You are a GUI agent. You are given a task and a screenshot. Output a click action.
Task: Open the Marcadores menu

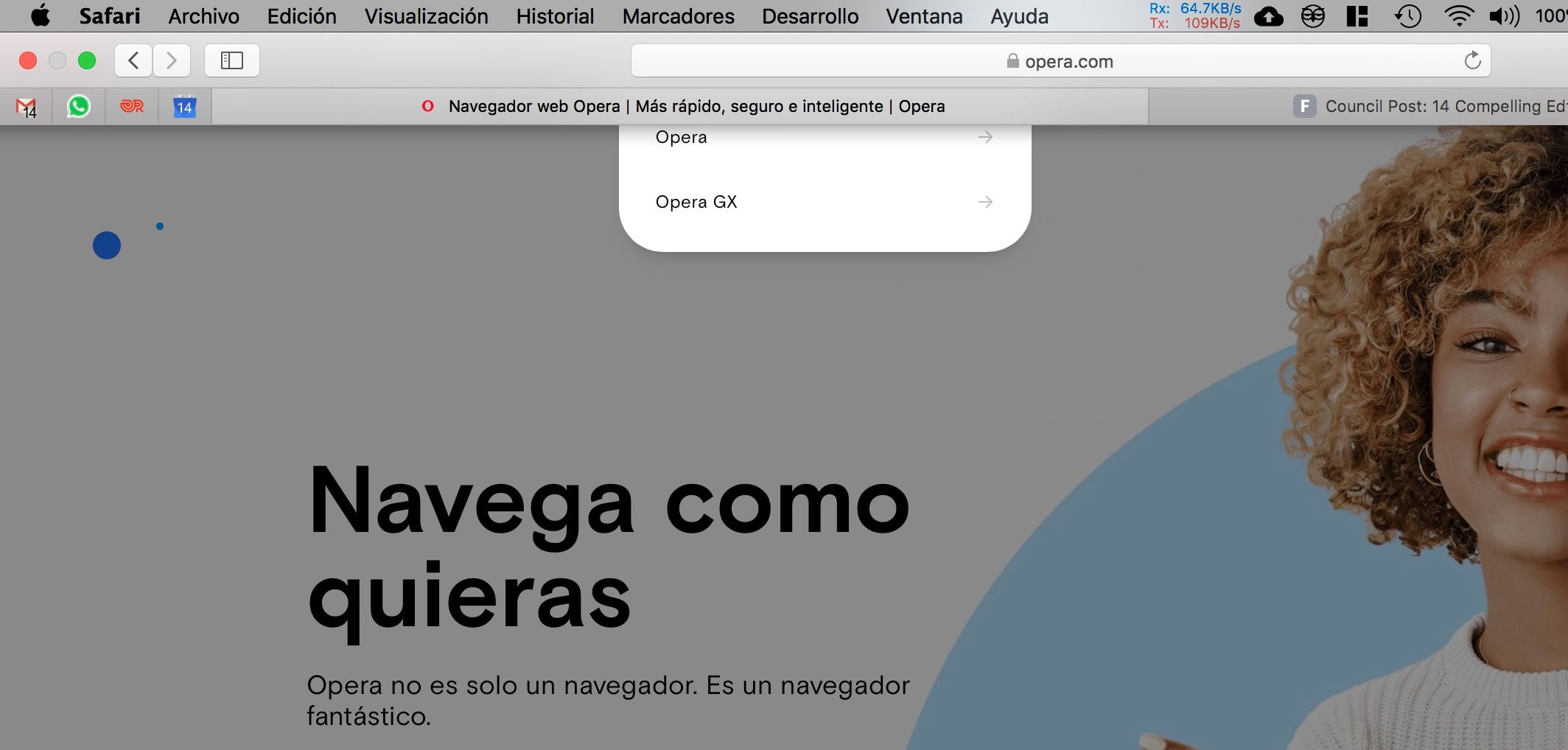[677, 15]
